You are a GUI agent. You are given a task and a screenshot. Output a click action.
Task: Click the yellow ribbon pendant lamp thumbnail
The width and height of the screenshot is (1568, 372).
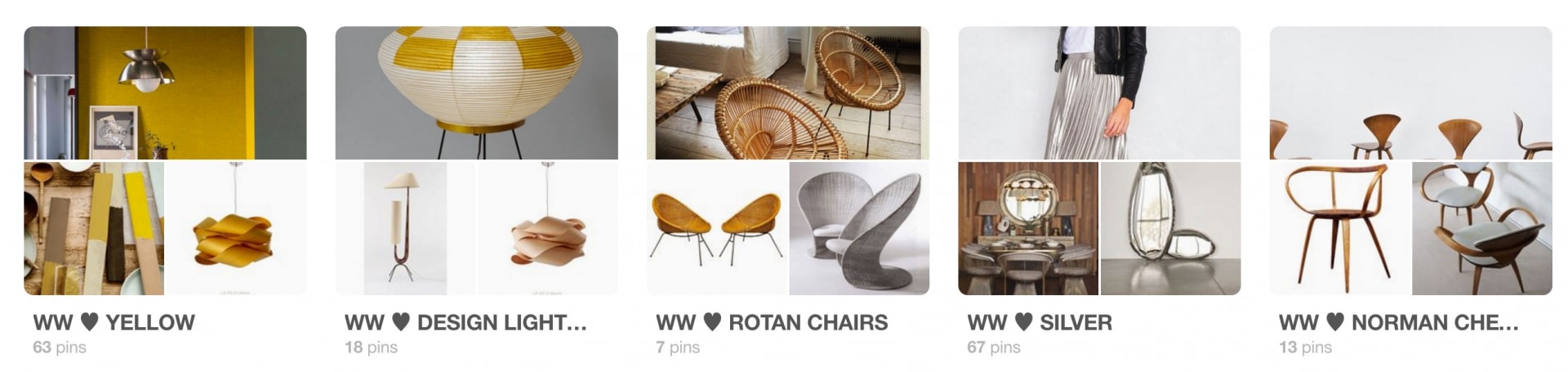[237, 228]
